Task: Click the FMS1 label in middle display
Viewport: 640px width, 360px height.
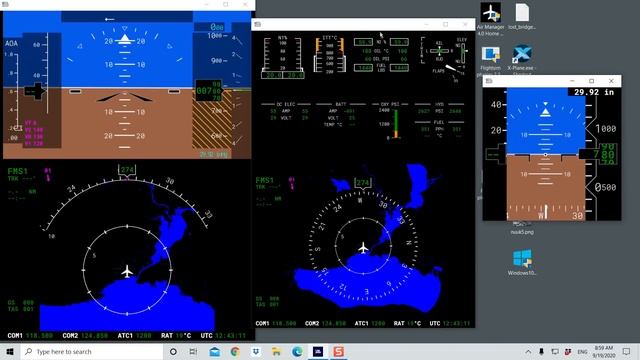Action: tap(264, 180)
